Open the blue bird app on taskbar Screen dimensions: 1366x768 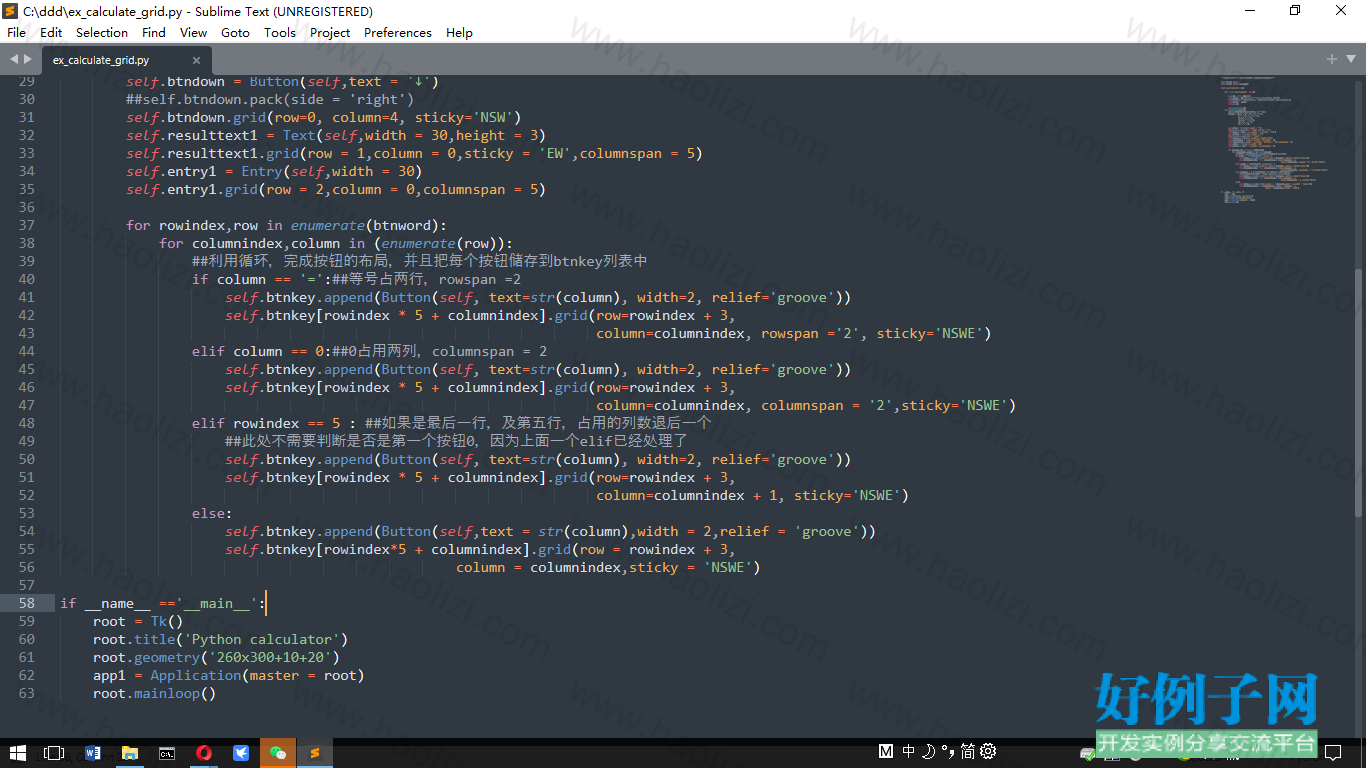(x=241, y=752)
